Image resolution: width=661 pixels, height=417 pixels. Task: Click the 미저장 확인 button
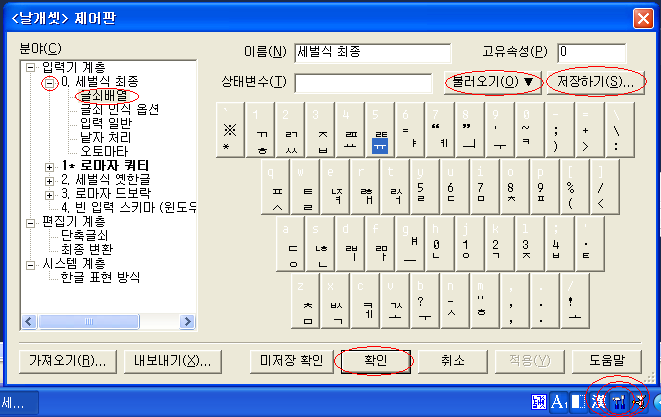(292, 361)
